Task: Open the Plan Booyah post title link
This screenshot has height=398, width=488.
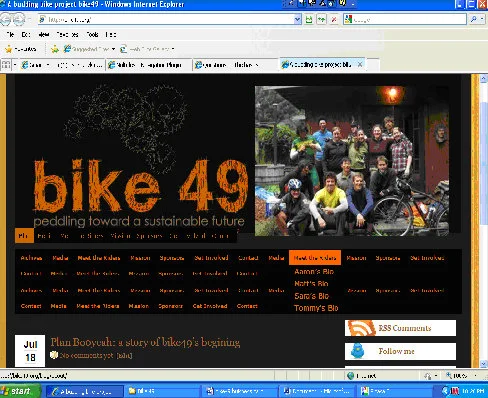Action: click(145, 342)
